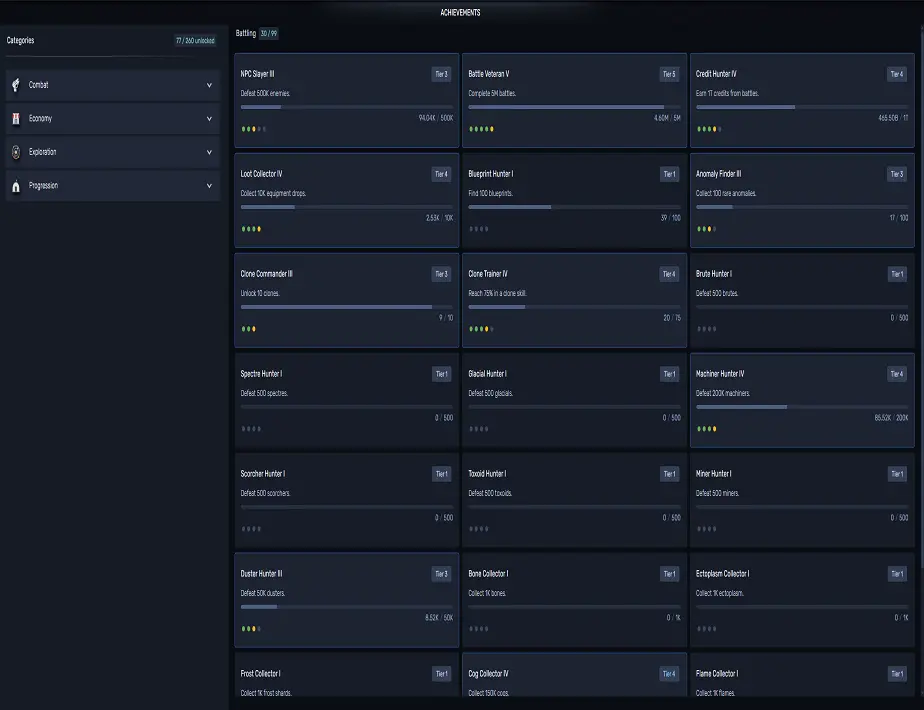Click the Tier 3 badge on NPC Slayer III
This screenshot has height=710, width=924.
click(x=441, y=74)
